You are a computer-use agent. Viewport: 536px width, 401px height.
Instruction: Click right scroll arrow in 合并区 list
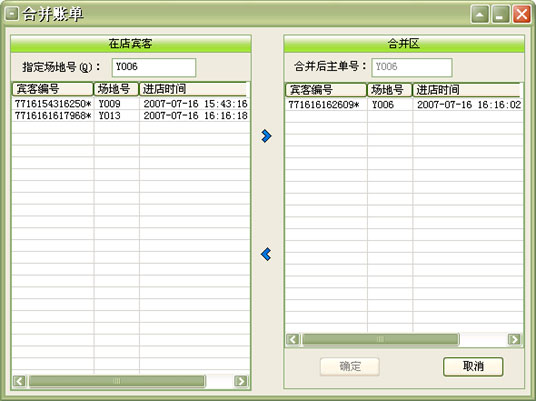pos(514,339)
